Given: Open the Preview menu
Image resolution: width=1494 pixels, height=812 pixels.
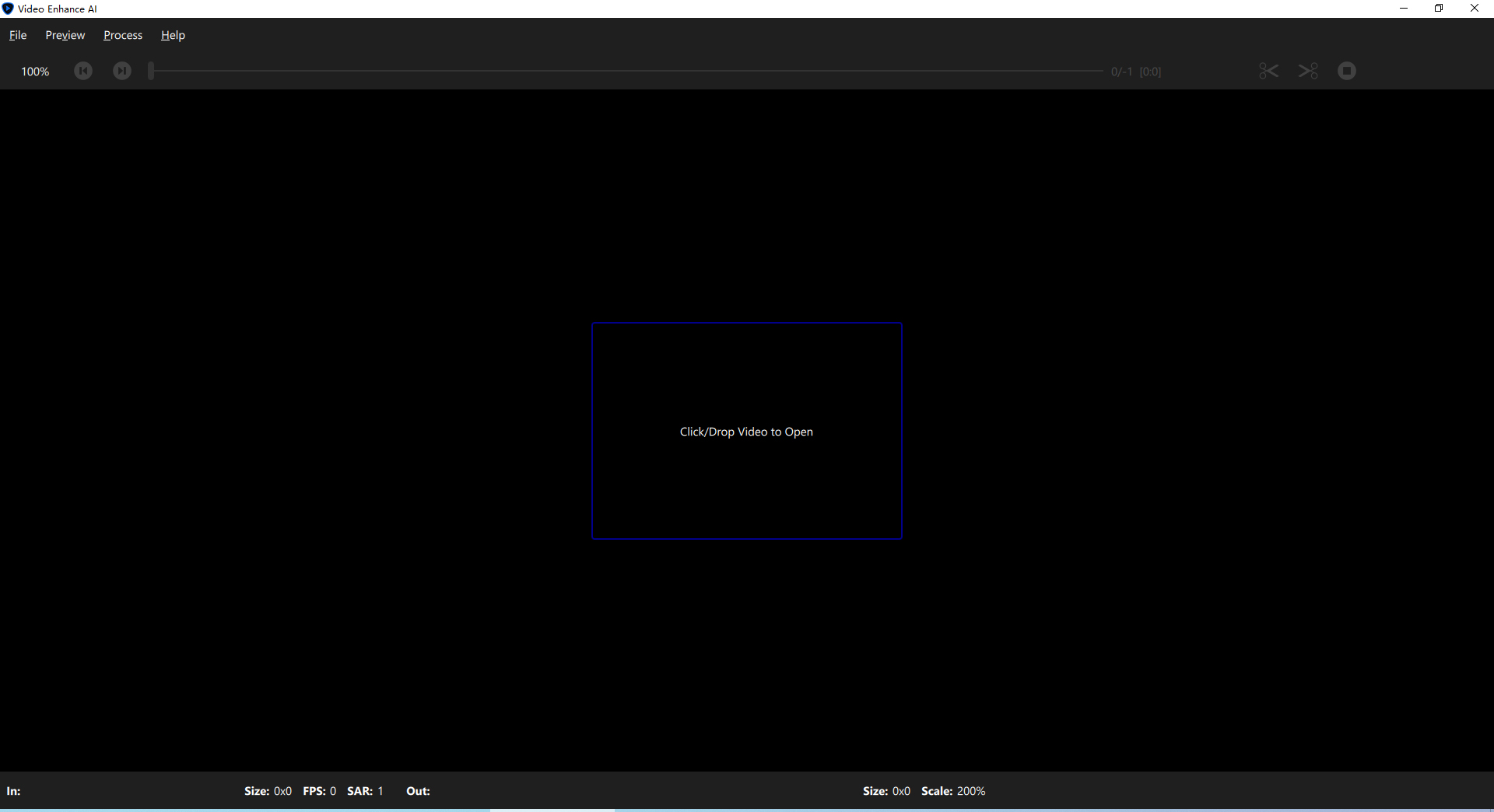Looking at the screenshot, I should click(x=65, y=35).
